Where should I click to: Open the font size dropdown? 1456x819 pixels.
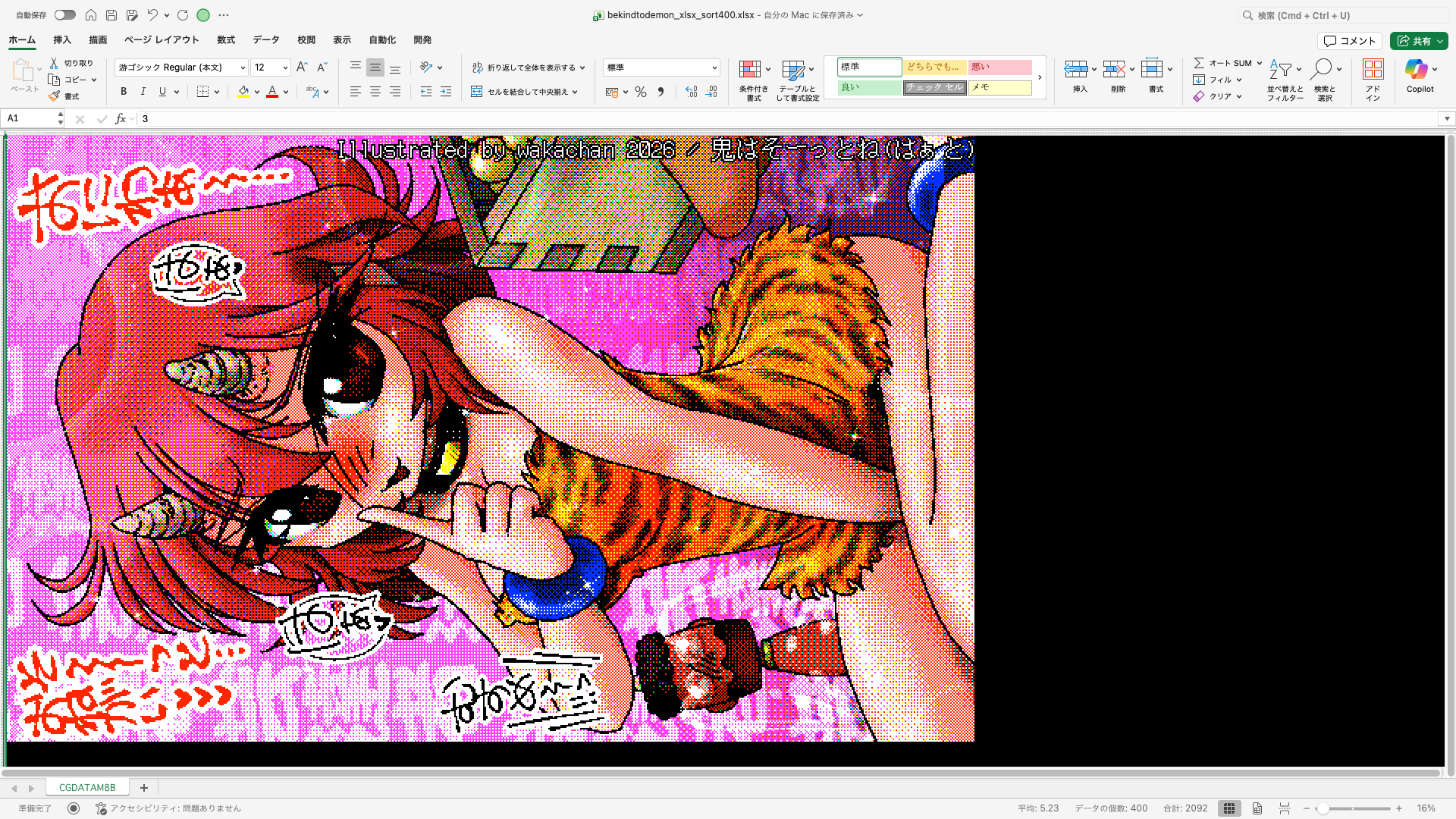tap(286, 67)
